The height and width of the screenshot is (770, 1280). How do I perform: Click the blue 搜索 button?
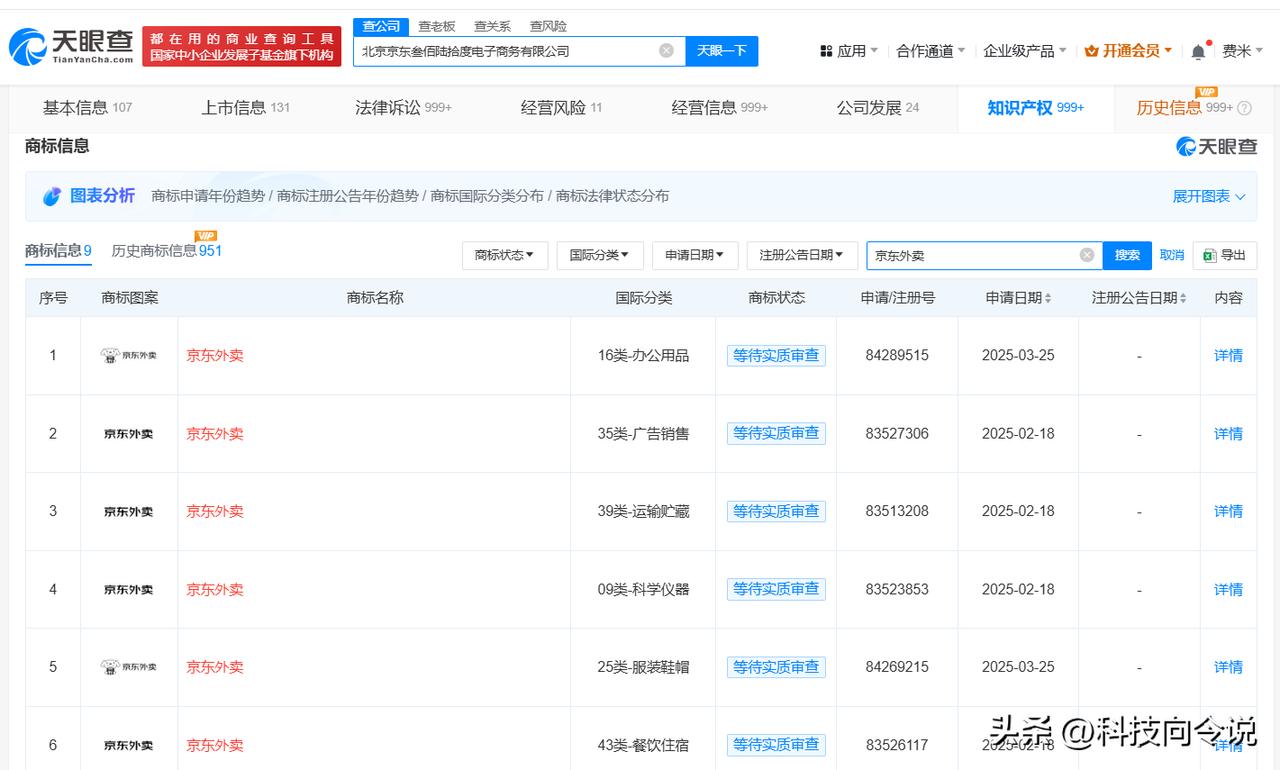[x=1127, y=255]
